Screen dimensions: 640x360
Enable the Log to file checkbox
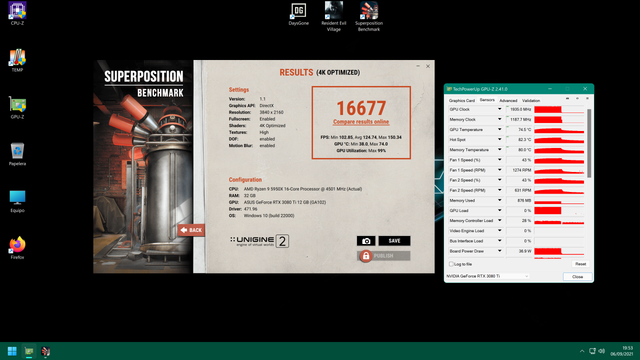click(451, 264)
